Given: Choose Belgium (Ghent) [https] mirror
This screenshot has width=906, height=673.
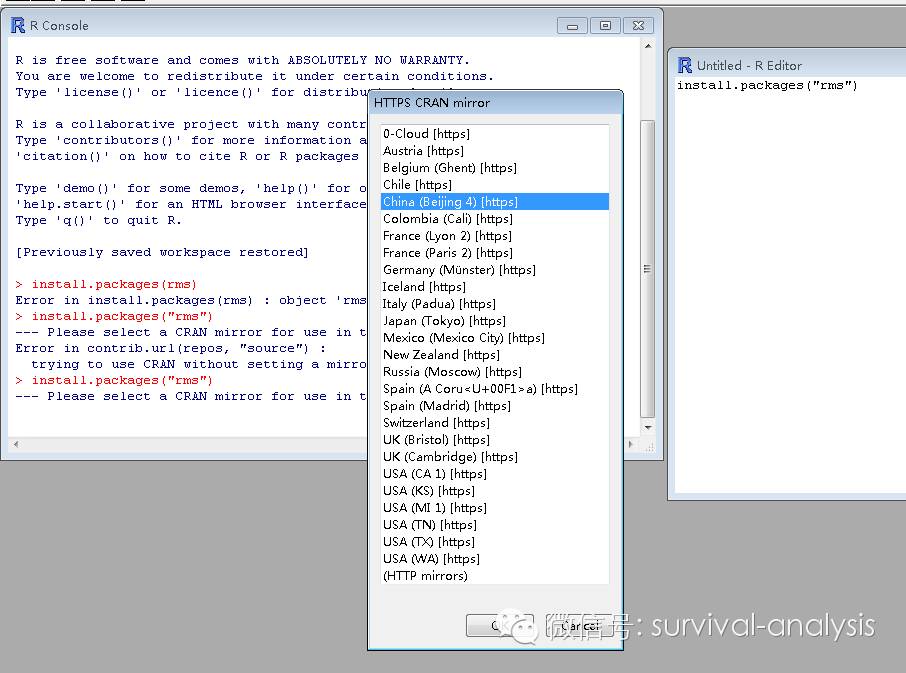Looking at the screenshot, I should [x=495, y=168].
